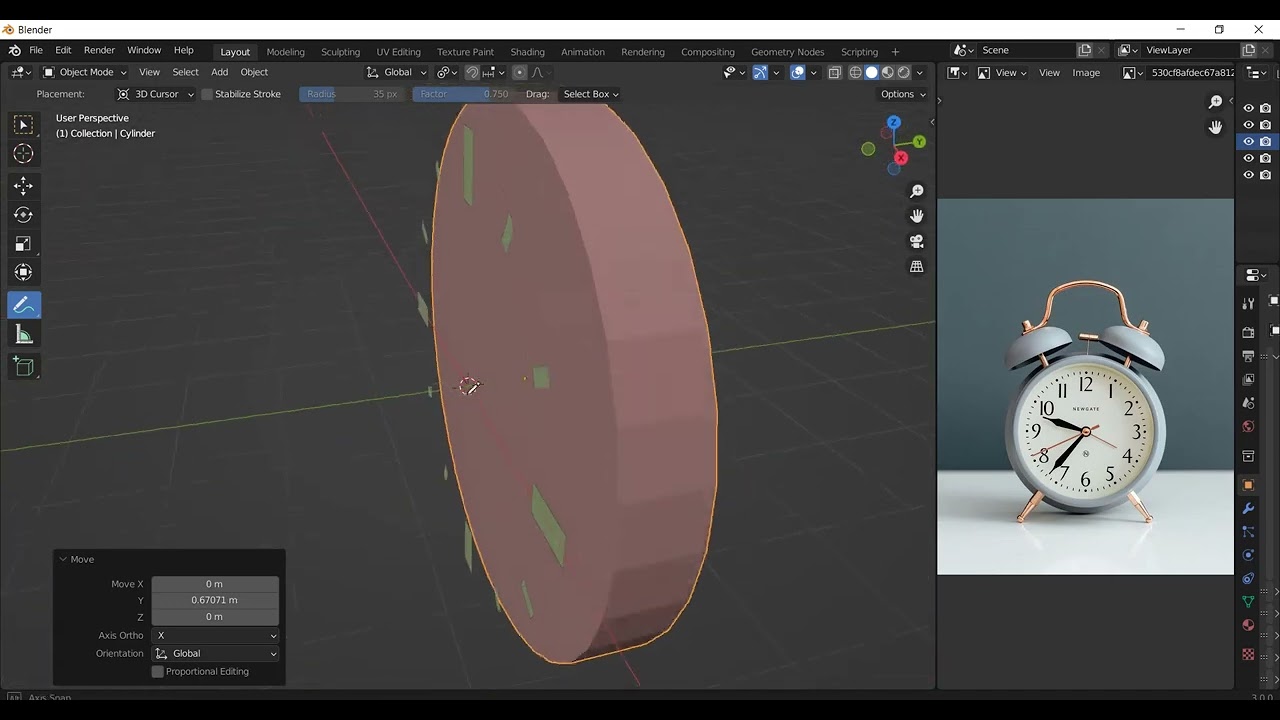
Task: Add a workspace with the plus button
Action: click(x=895, y=52)
